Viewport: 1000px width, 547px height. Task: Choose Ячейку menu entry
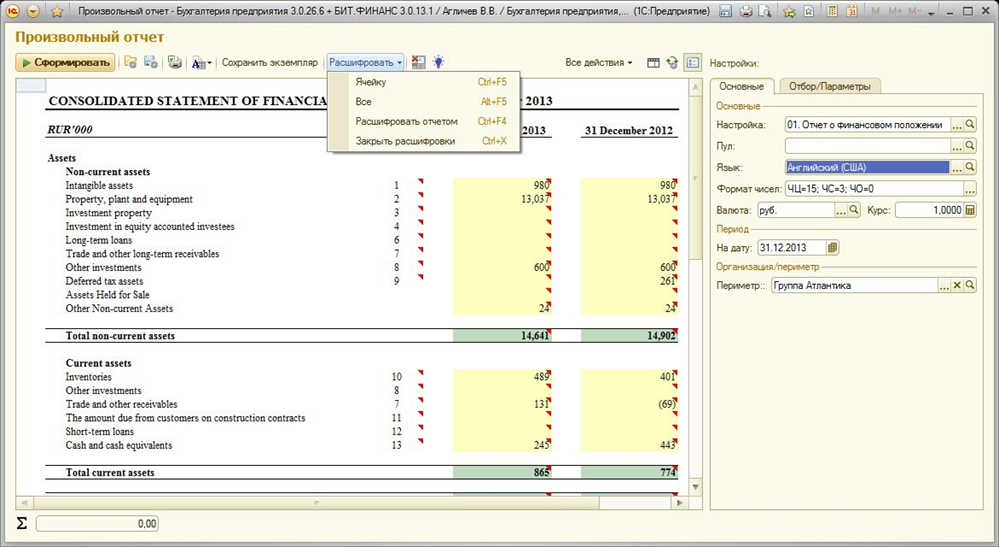[x=424, y=82]
